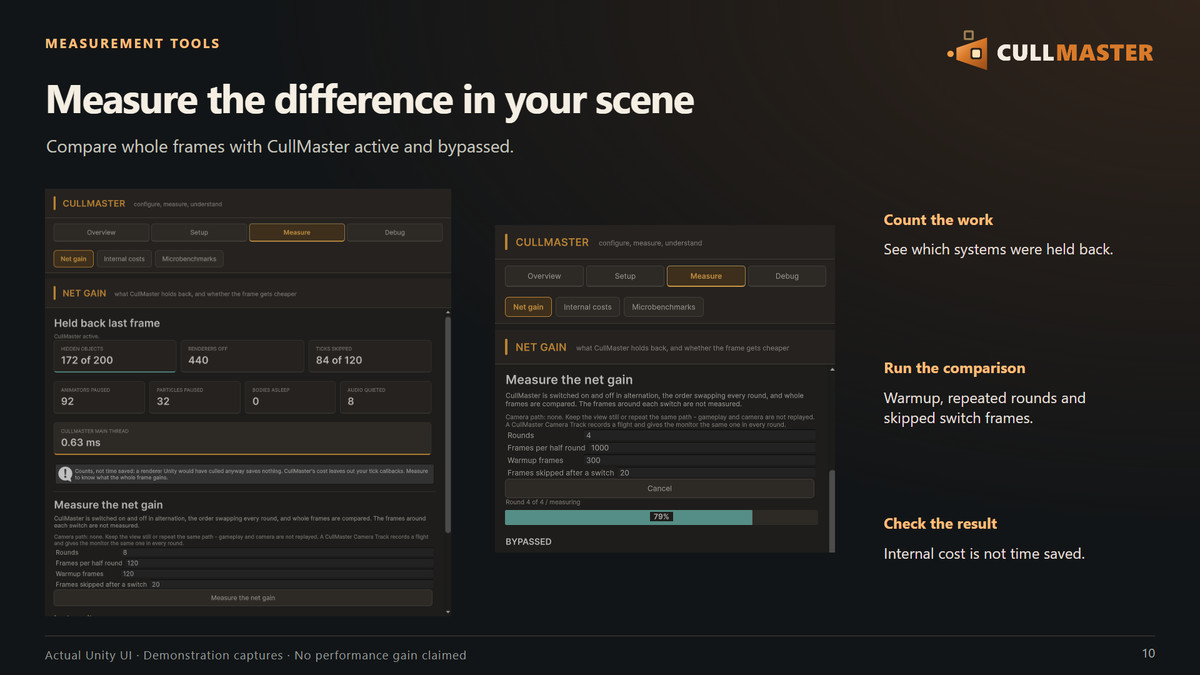Image resolution: width=1200 pixels, height=675 pixels.
Task: Click the Cancel button in the right capture
Action: tap(660, 489)
